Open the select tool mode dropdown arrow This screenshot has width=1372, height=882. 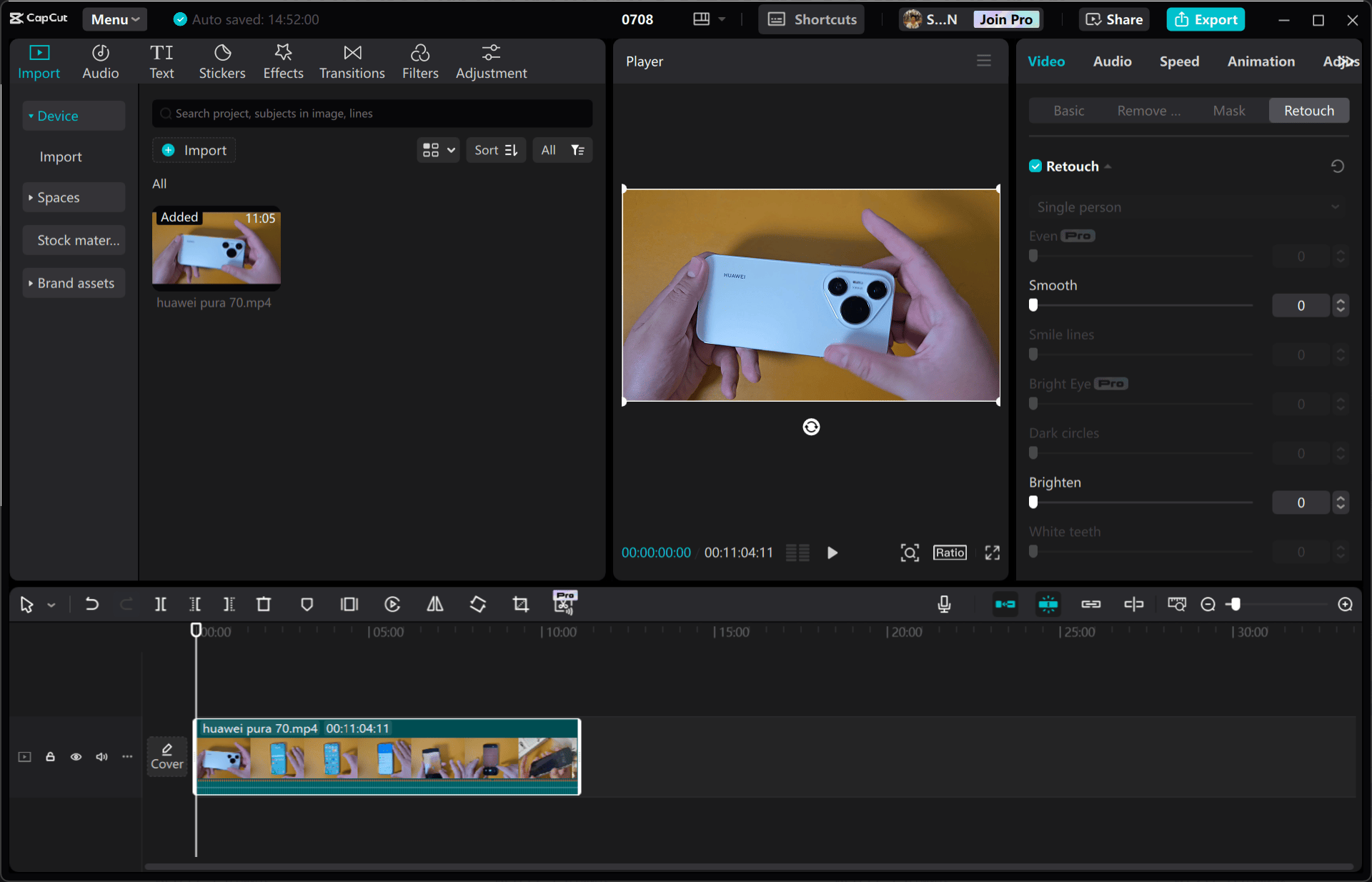(x=51, y=605)
